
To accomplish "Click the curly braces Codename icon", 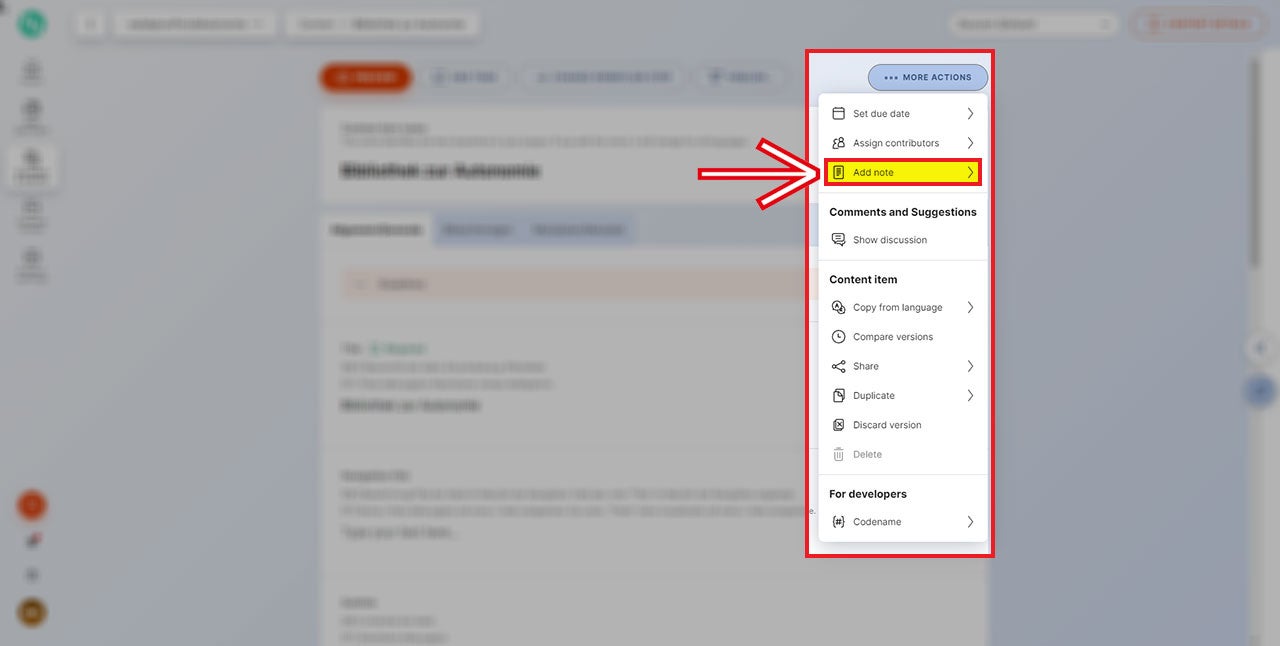I will click(x=838, y=522).
